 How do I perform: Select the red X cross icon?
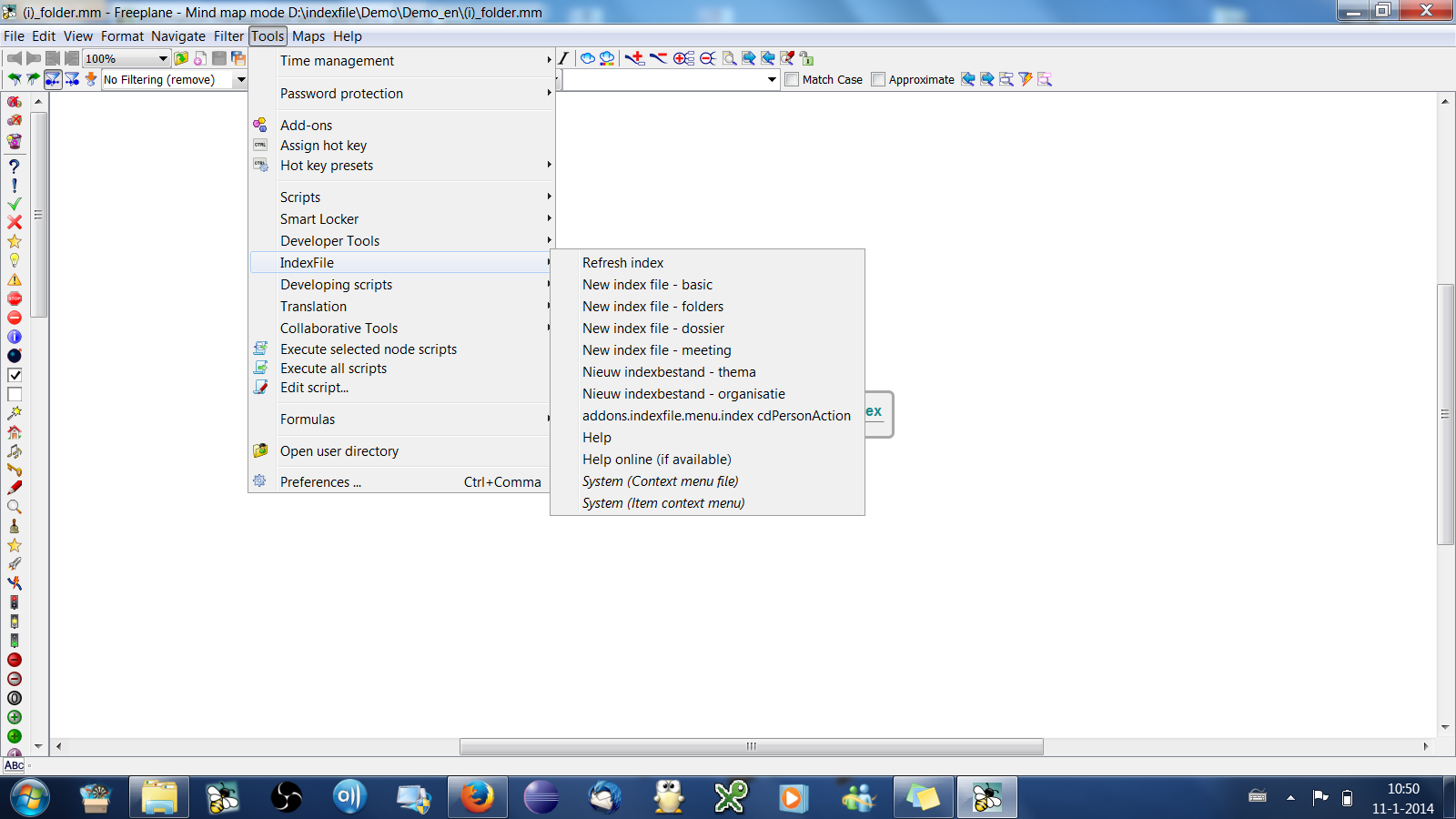point(14,223)
